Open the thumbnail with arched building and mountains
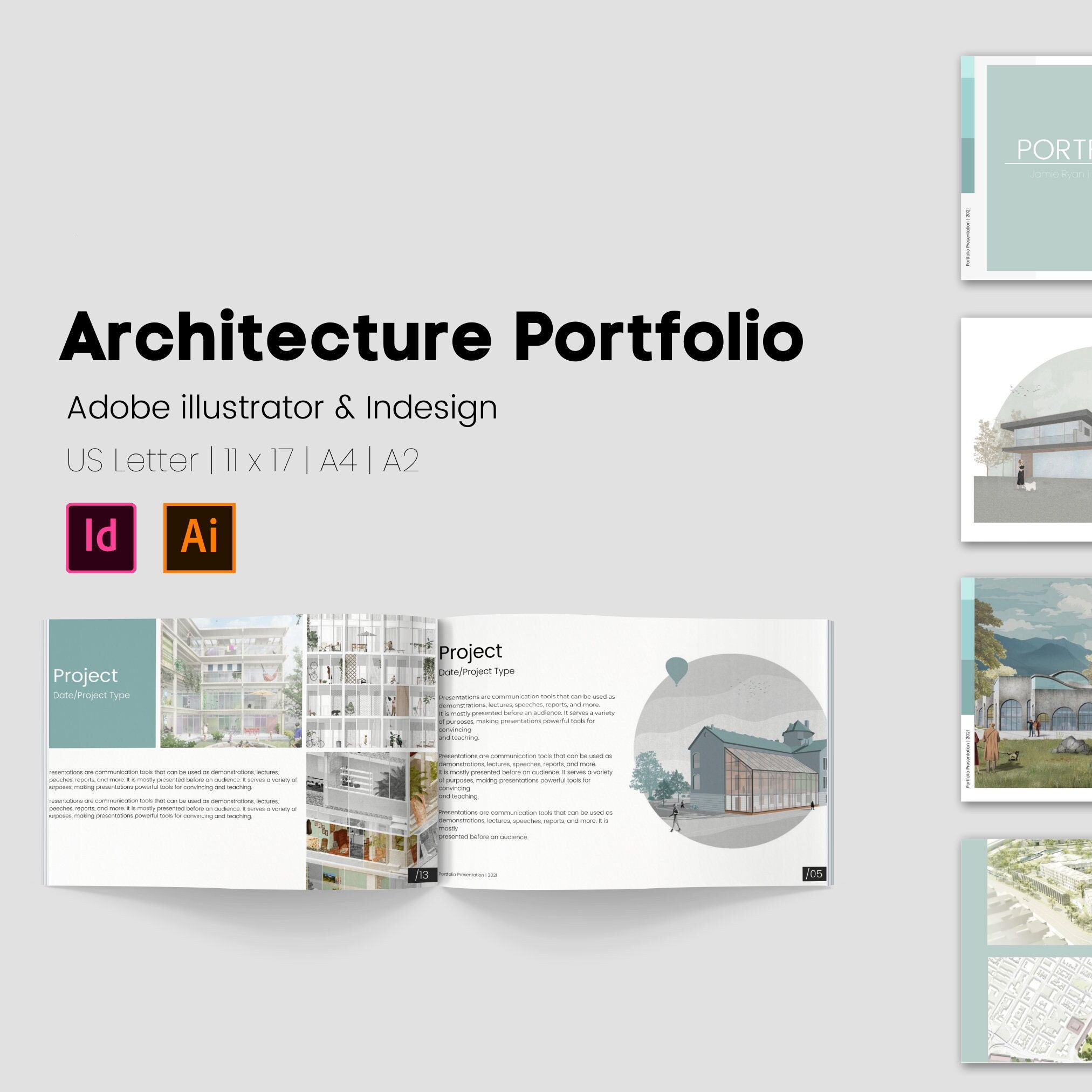Image resolution: width=1092 pixels, height=1092 pixels. coord(1026,690)
